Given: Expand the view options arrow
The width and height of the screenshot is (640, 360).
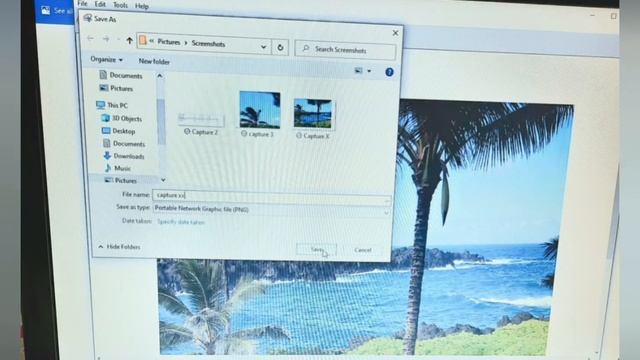Looking at the screenshot, I should pos(369,71).
